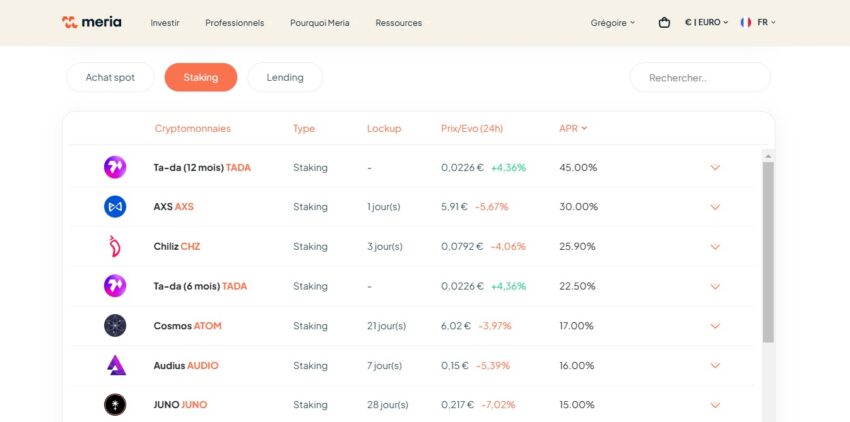Select the Staking tab
The image size is (850, 422).
(201, 77)
